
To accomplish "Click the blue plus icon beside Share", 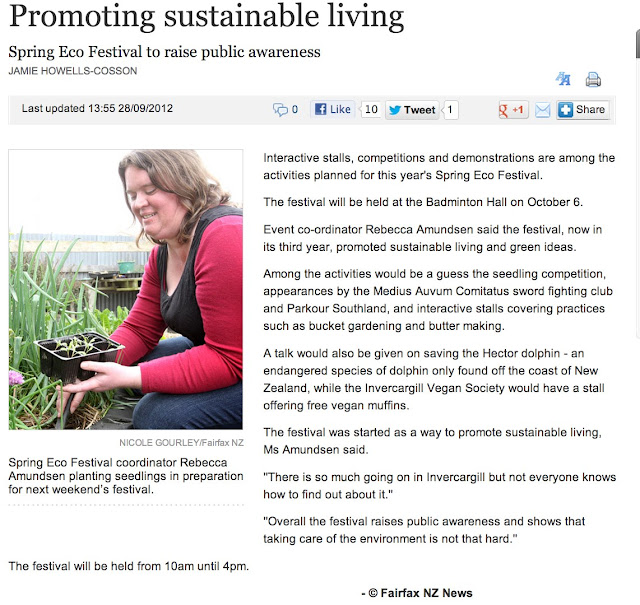I will (565, 110).
